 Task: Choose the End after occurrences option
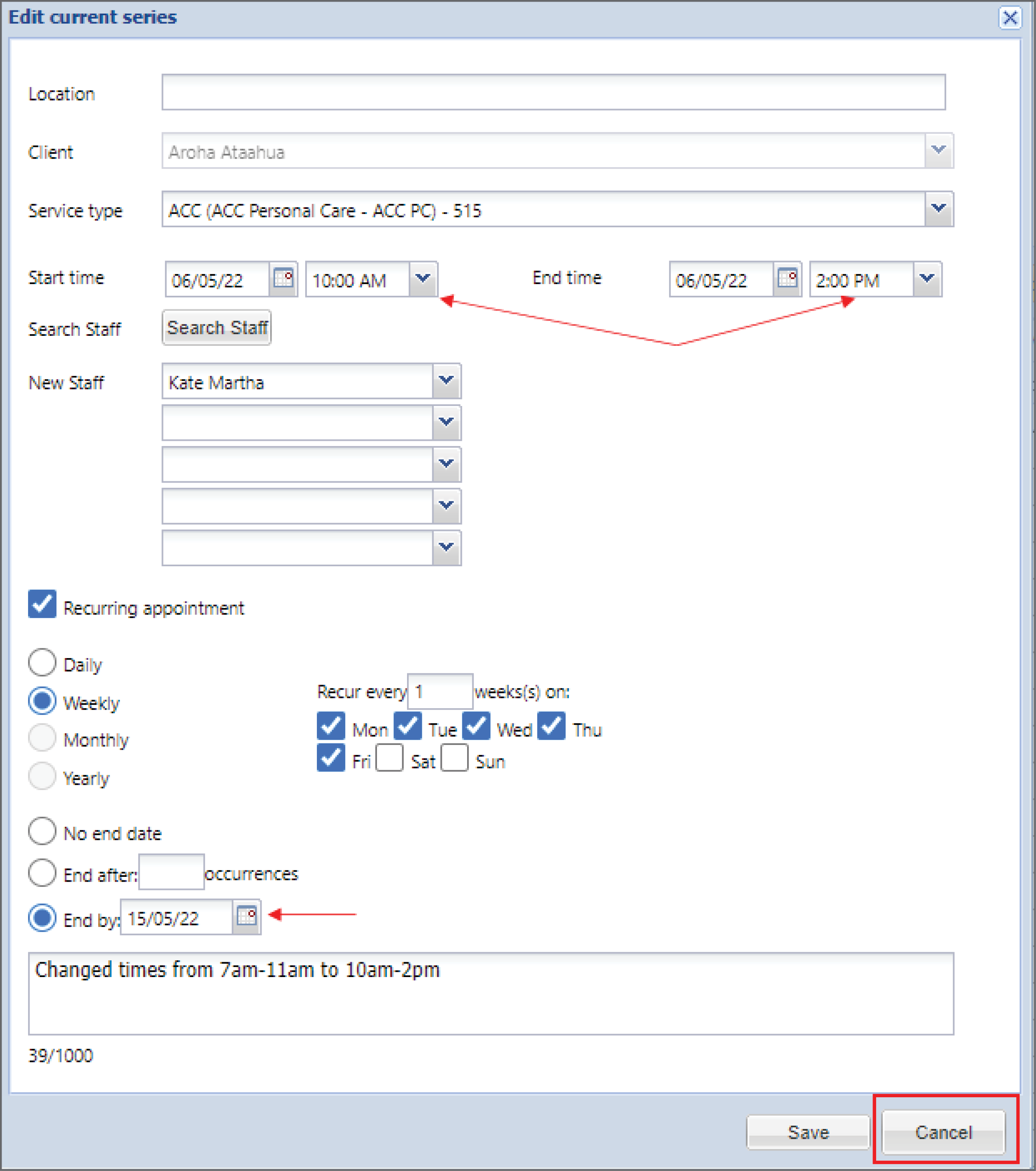tap(42, 873)
